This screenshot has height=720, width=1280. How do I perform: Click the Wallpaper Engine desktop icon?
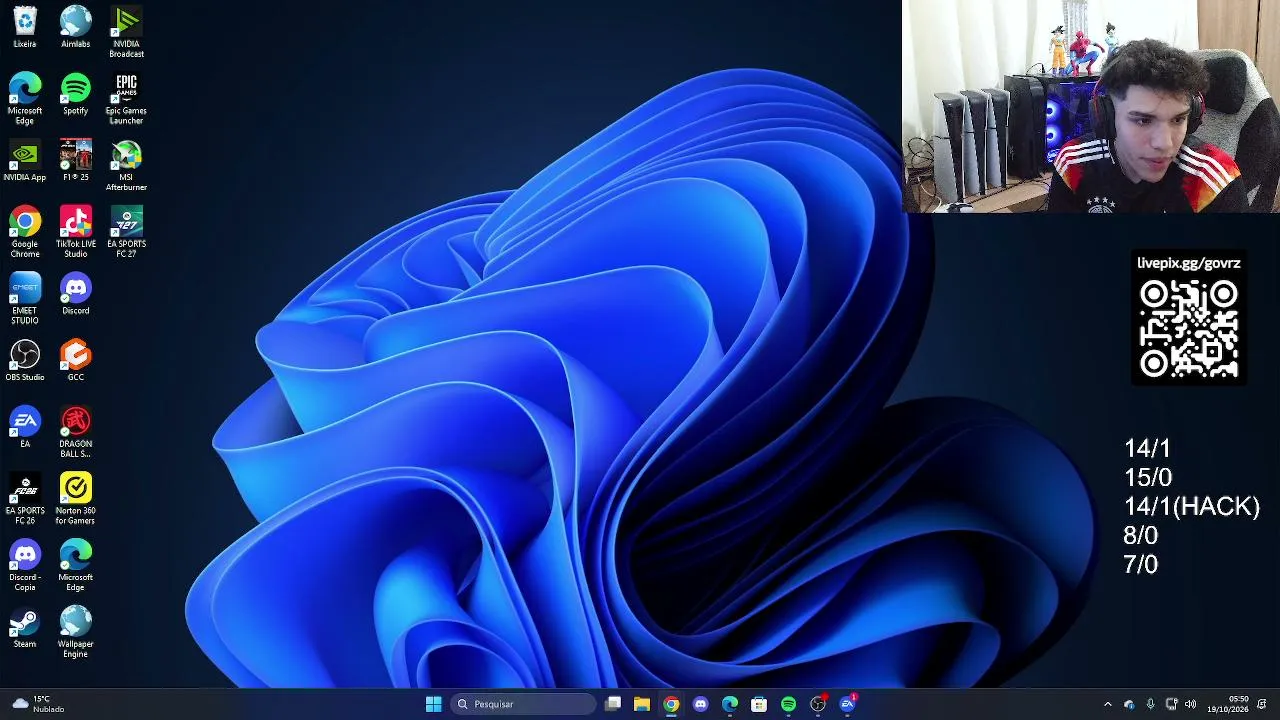coord(76,633)
